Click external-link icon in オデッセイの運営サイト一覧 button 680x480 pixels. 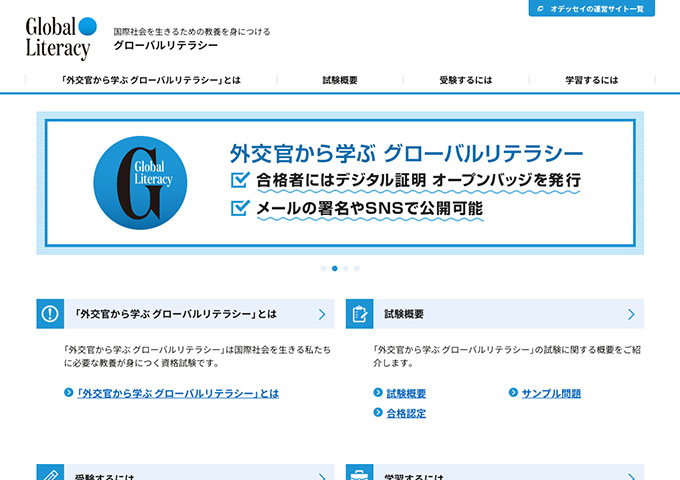[x=540, y=9]
